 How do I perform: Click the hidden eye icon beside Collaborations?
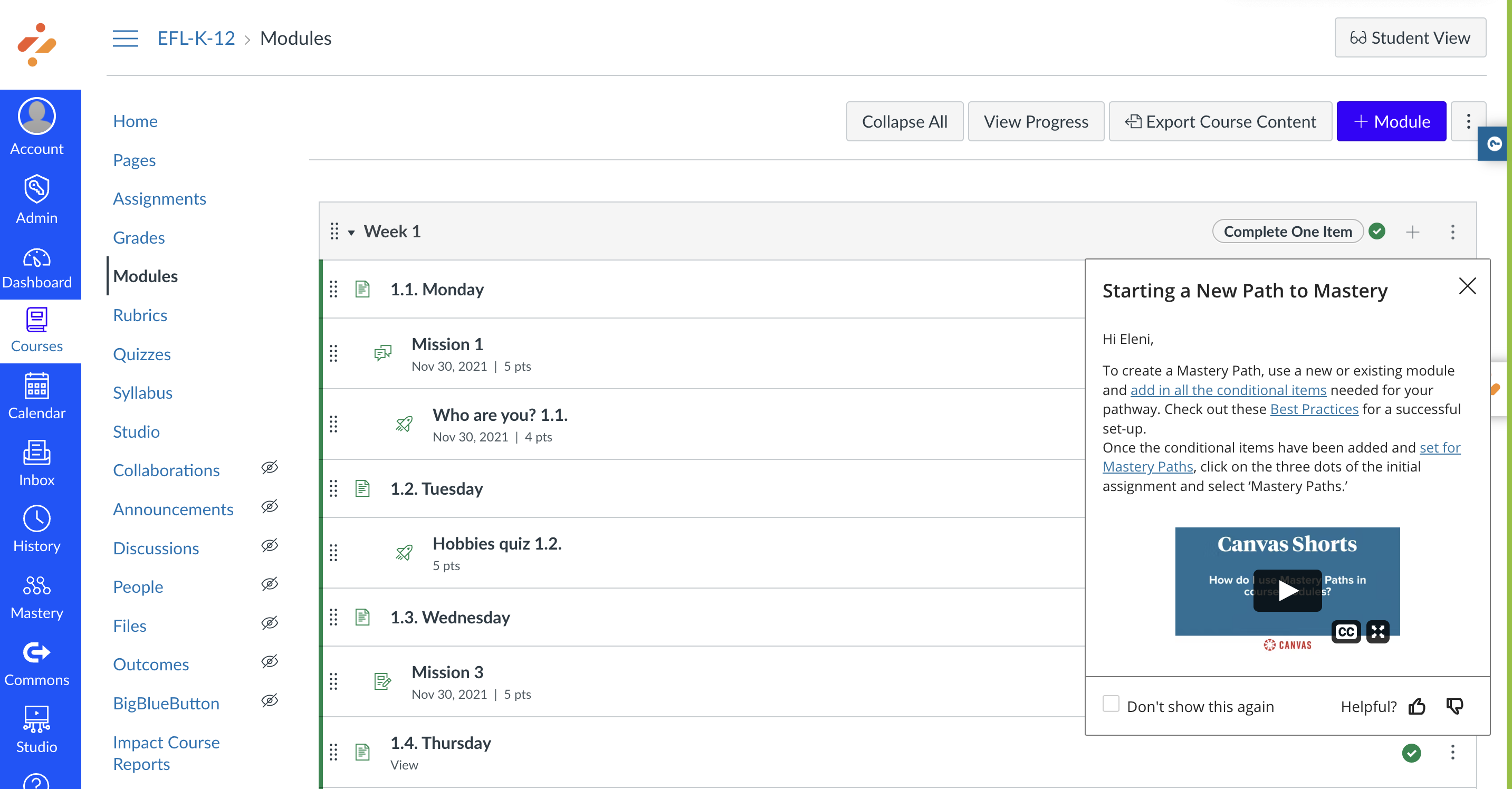click(270, 467)
